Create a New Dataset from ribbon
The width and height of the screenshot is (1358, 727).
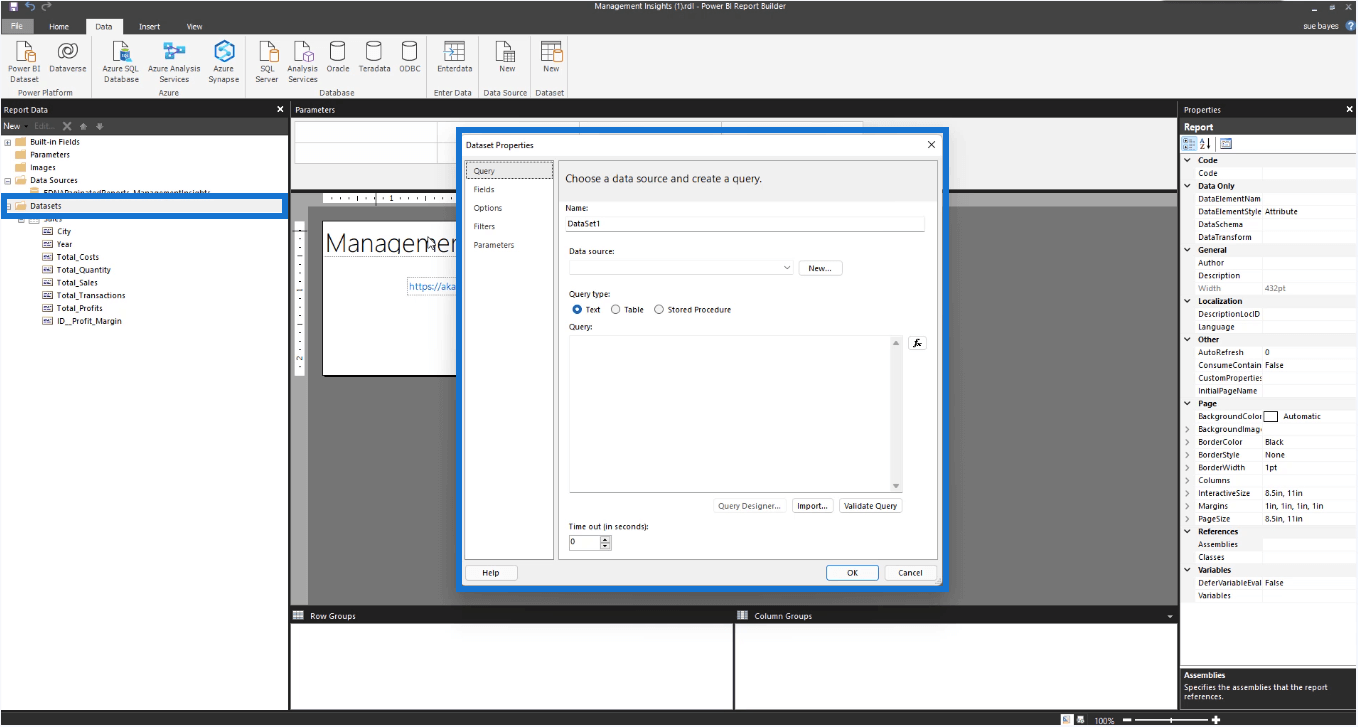point(551,57)
